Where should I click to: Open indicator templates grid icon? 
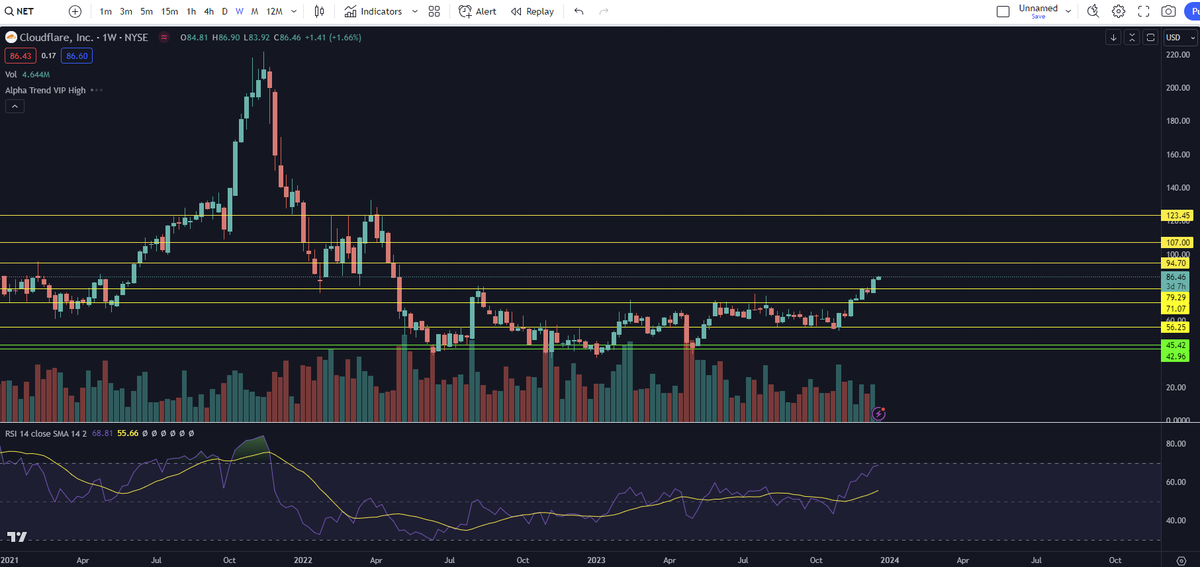pos(434,11)
